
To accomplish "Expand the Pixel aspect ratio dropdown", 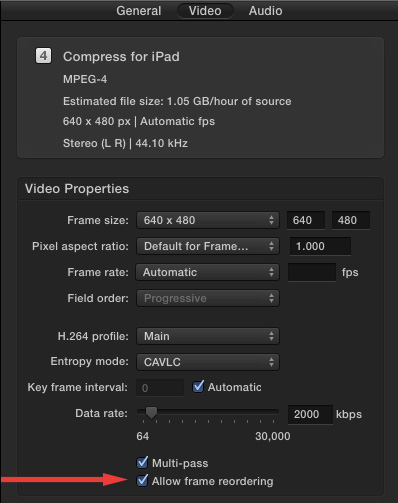I will (208, 246).
